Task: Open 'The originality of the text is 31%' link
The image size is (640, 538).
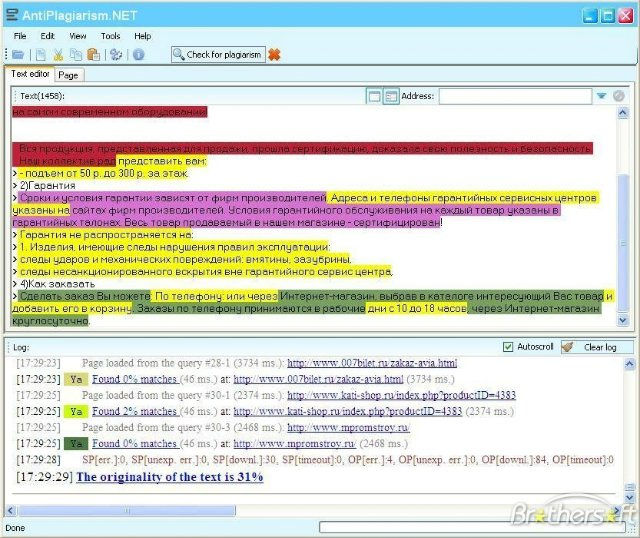Action: pos(170,477)
